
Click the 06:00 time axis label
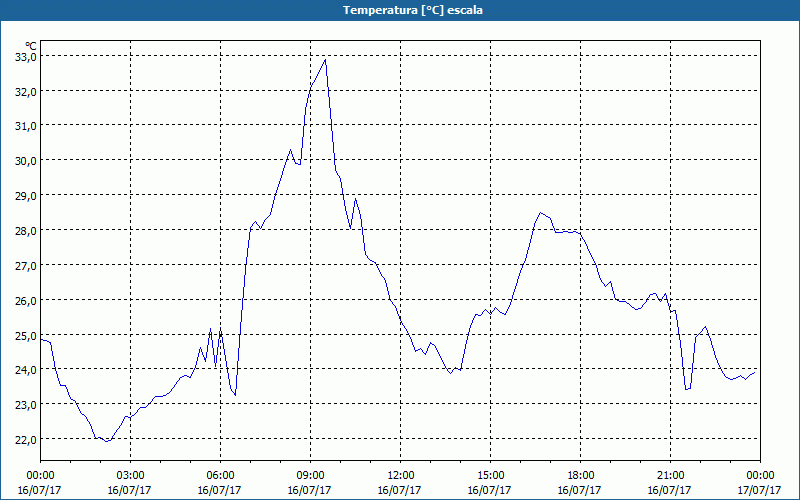pyautogui.click(x=220, y=476)
